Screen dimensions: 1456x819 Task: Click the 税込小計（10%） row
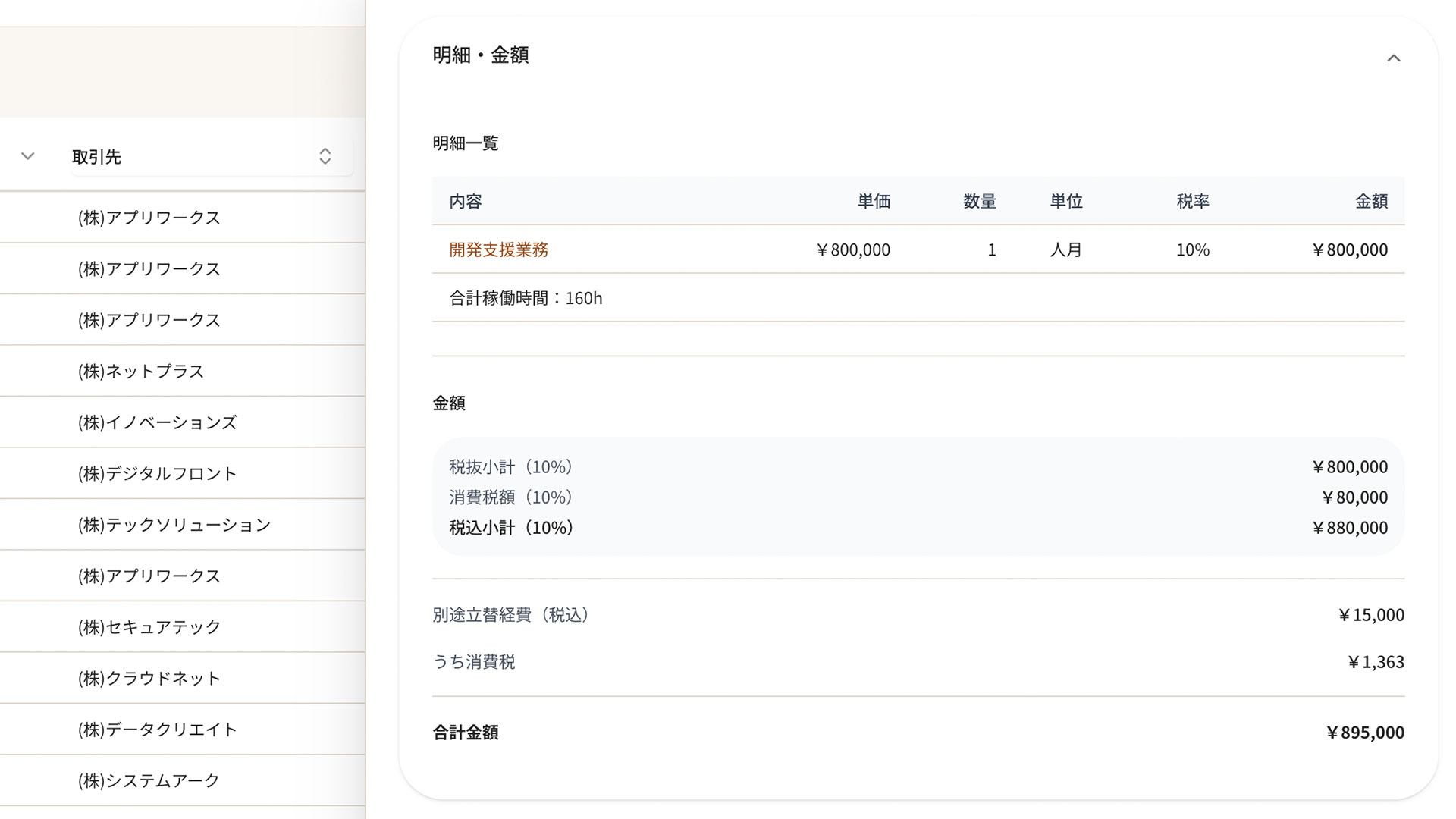coord(513,528)
